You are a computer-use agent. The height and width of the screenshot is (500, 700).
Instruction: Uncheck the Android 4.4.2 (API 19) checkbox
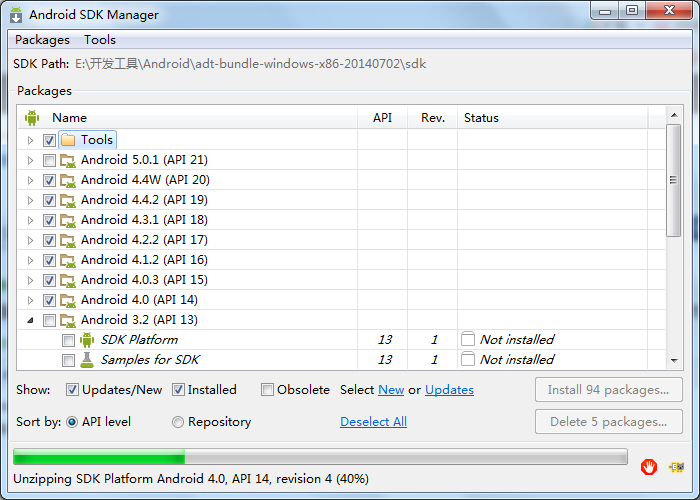(49, 200)
